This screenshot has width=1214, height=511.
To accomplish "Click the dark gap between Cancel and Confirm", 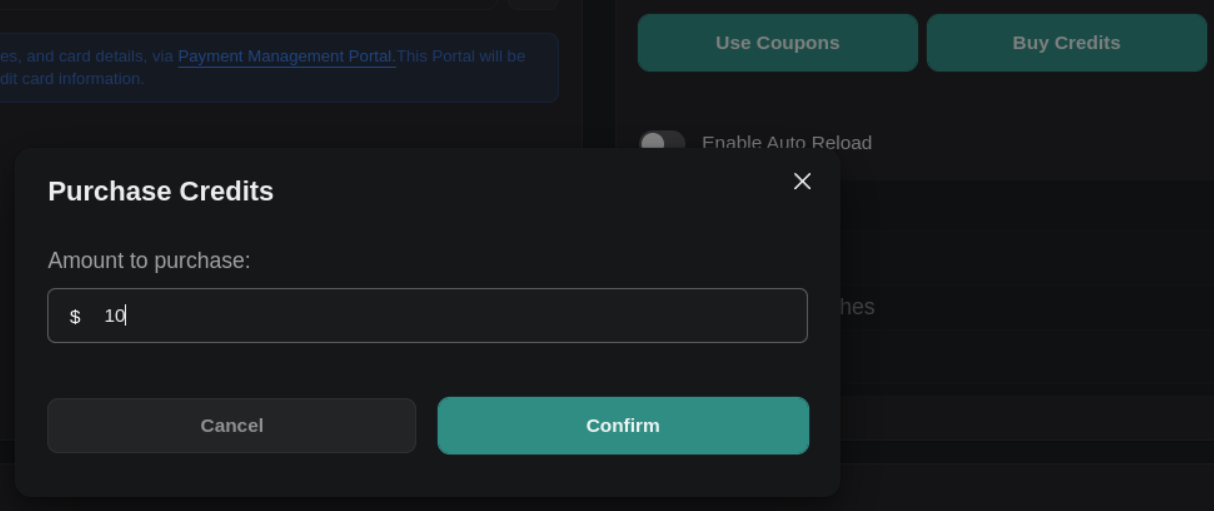I will [x=427, y=426].
